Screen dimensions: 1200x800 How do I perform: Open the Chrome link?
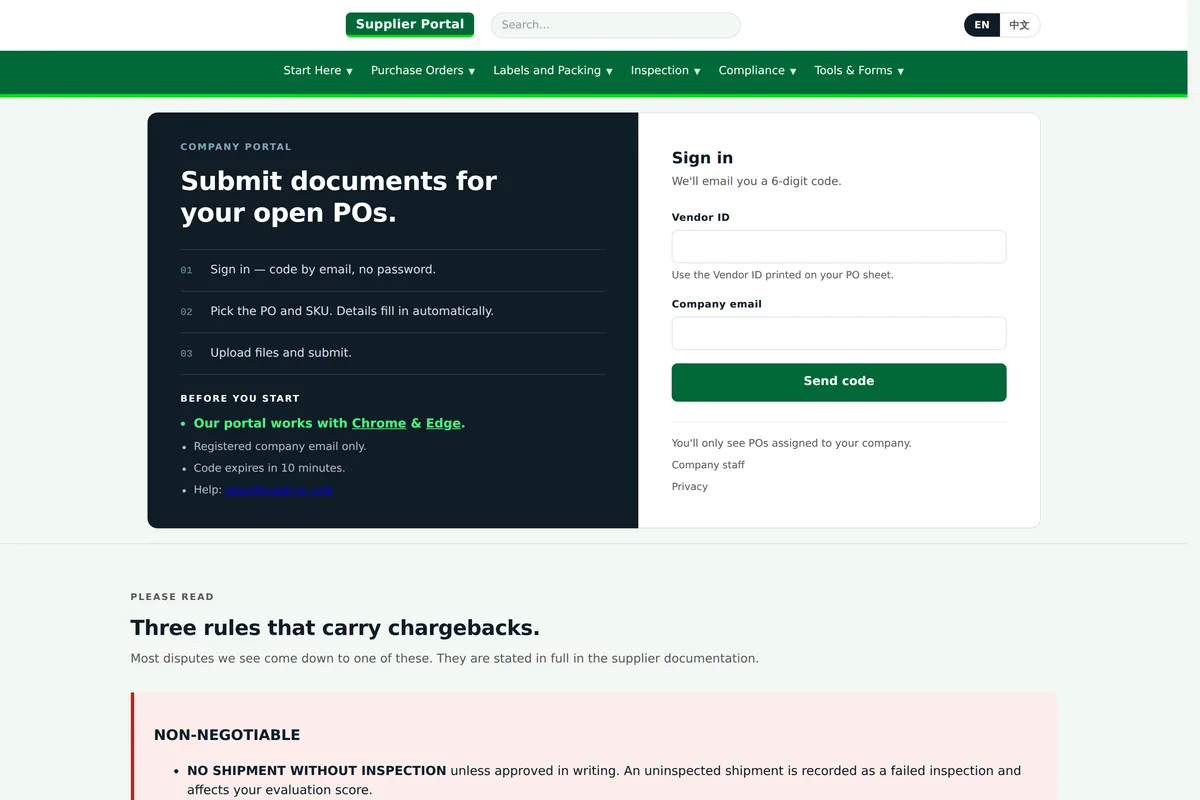click(379, 423)
